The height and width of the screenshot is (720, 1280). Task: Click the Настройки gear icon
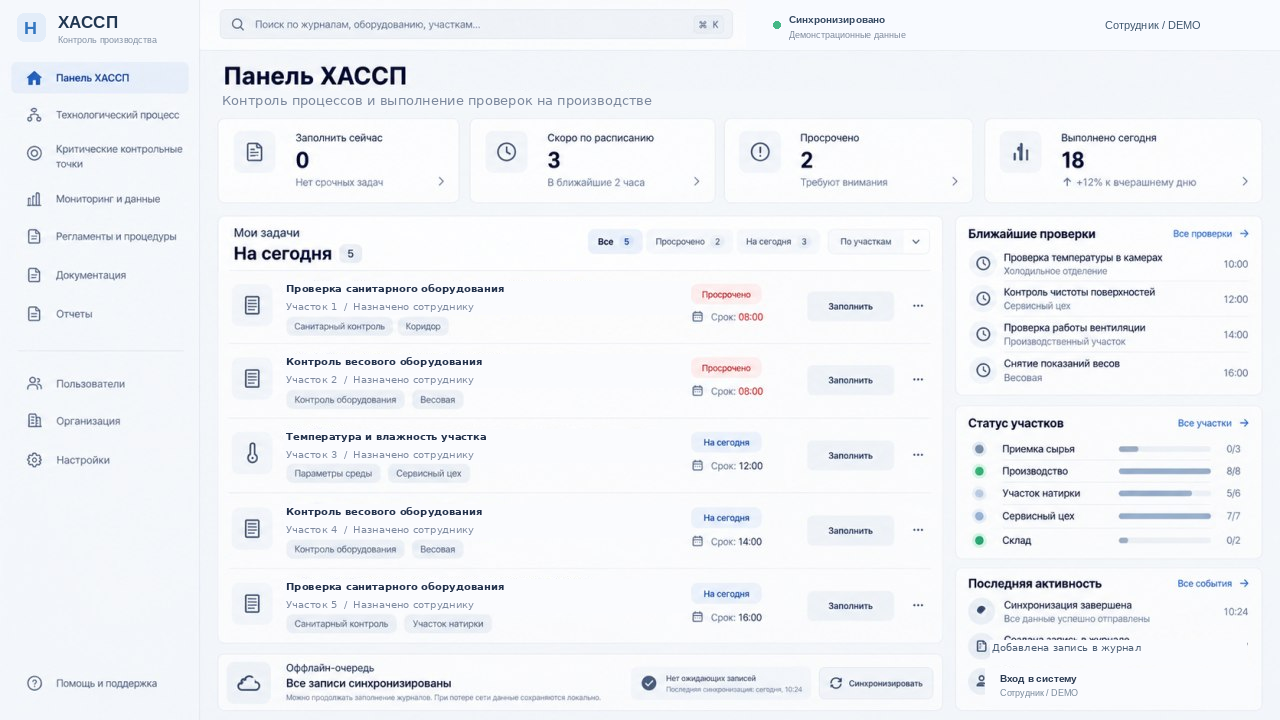click(34, 460)
